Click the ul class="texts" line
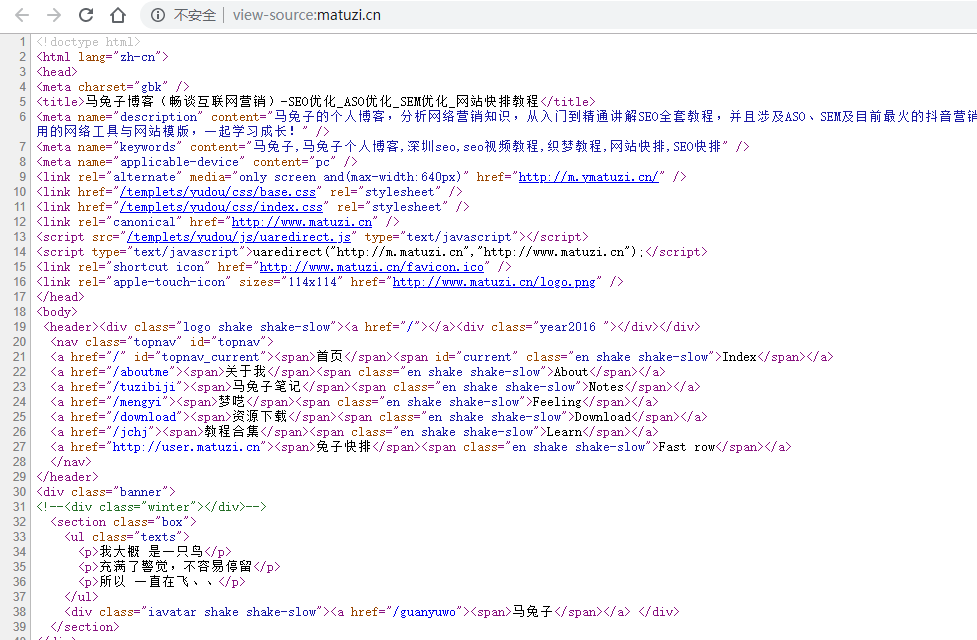The height and width of the screenshot is (640, 977). 127,537
